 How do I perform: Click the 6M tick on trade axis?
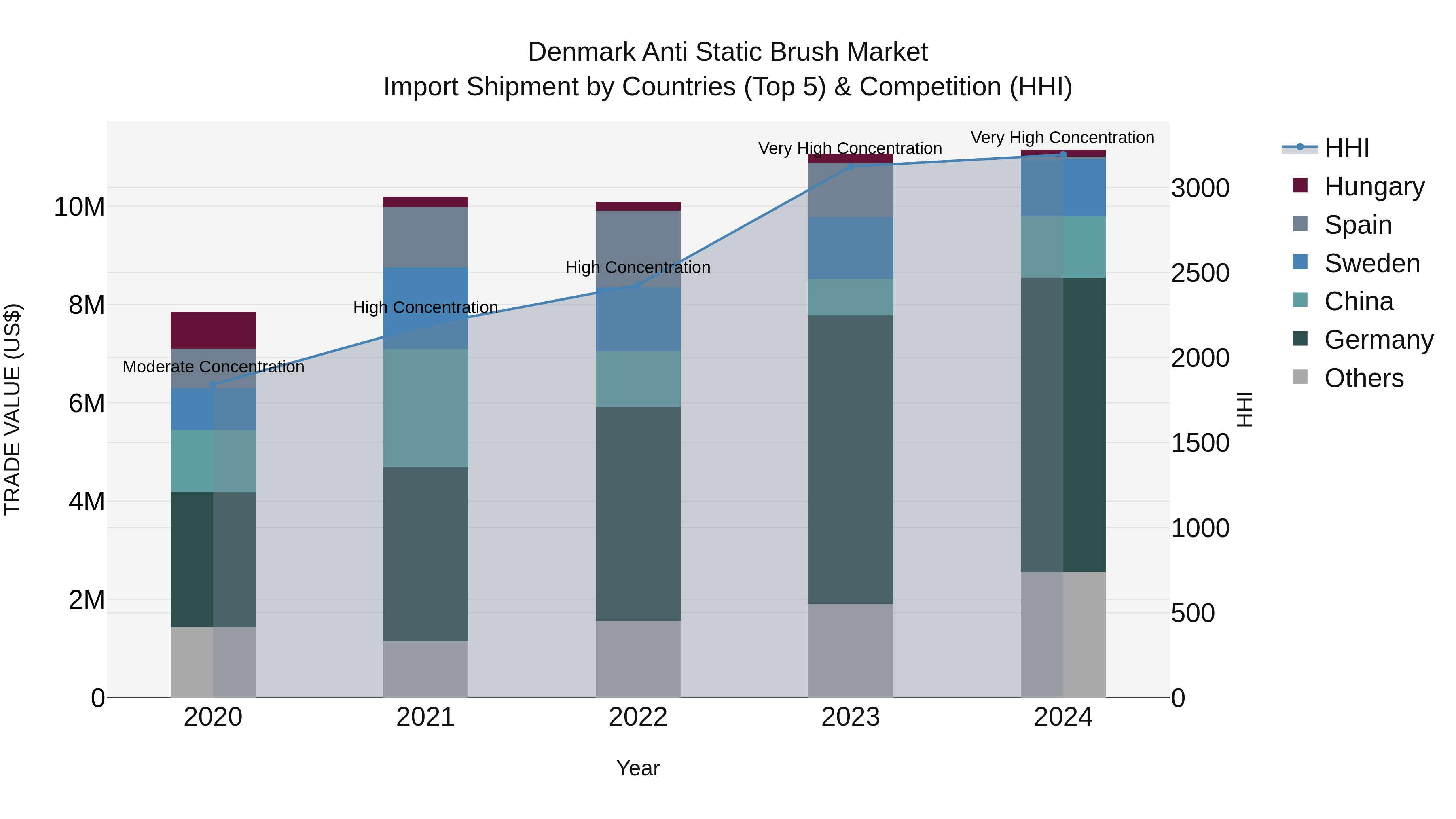point(87,404)
